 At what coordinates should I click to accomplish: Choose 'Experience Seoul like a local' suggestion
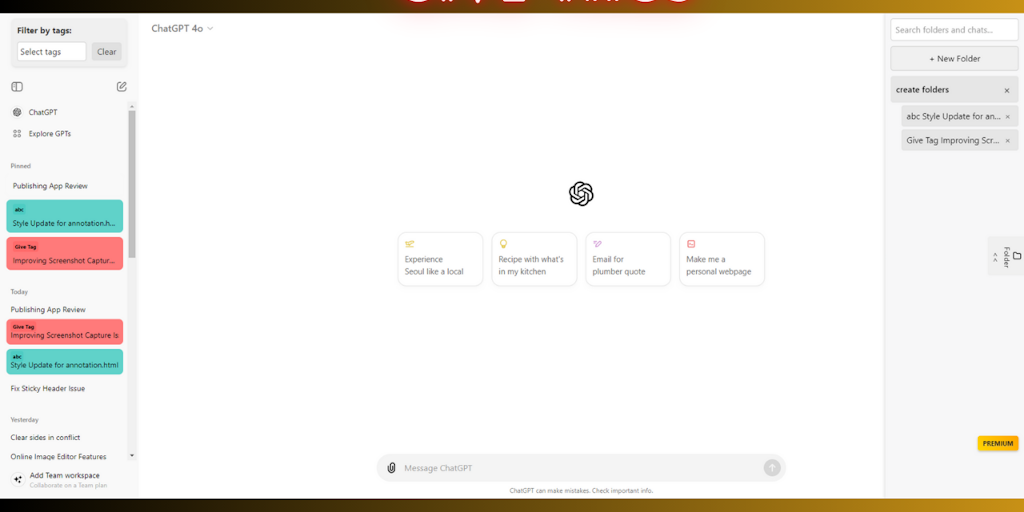440,259
